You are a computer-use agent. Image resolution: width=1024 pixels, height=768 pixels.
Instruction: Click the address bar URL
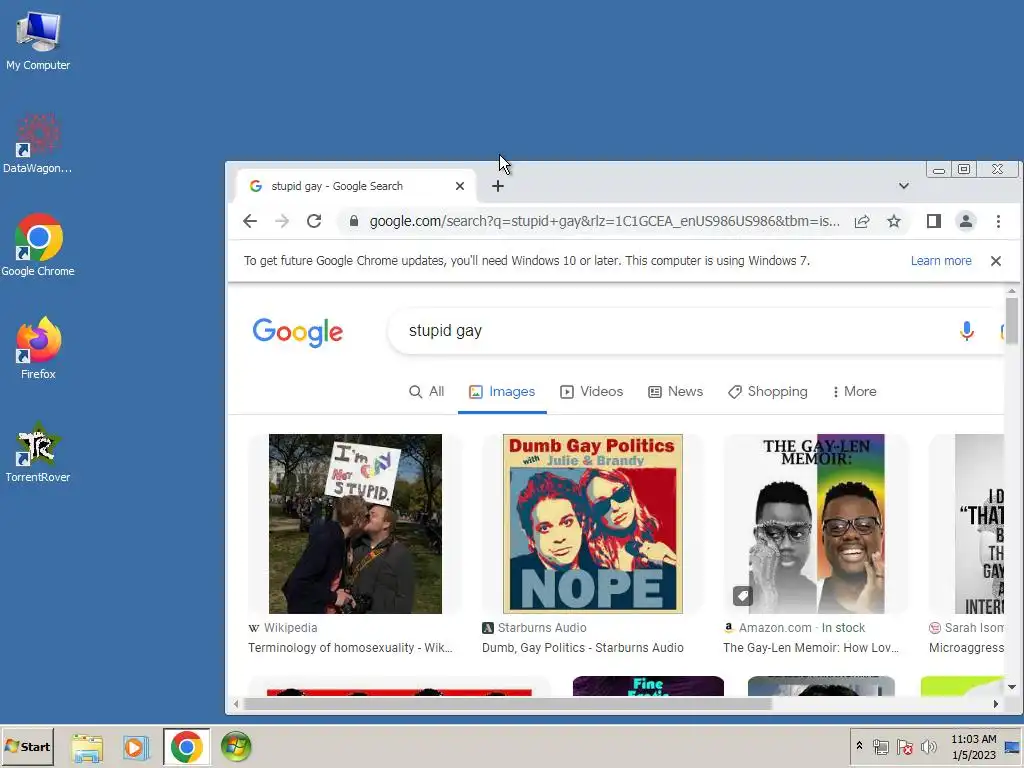click(605, 221)
